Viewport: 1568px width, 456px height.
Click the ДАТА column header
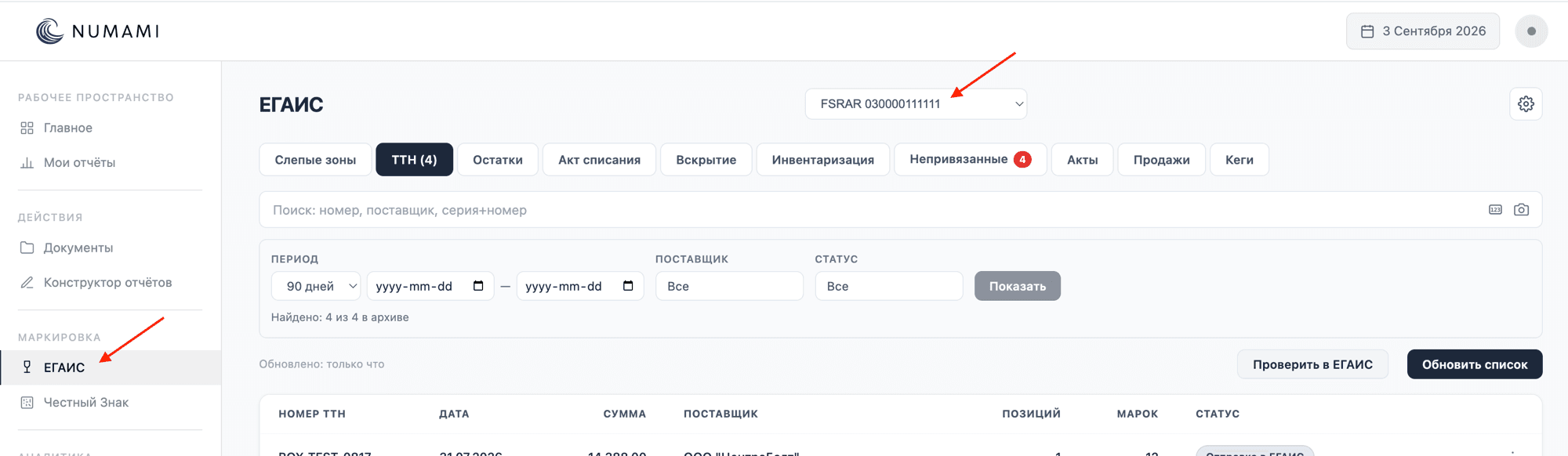[454, 414]
